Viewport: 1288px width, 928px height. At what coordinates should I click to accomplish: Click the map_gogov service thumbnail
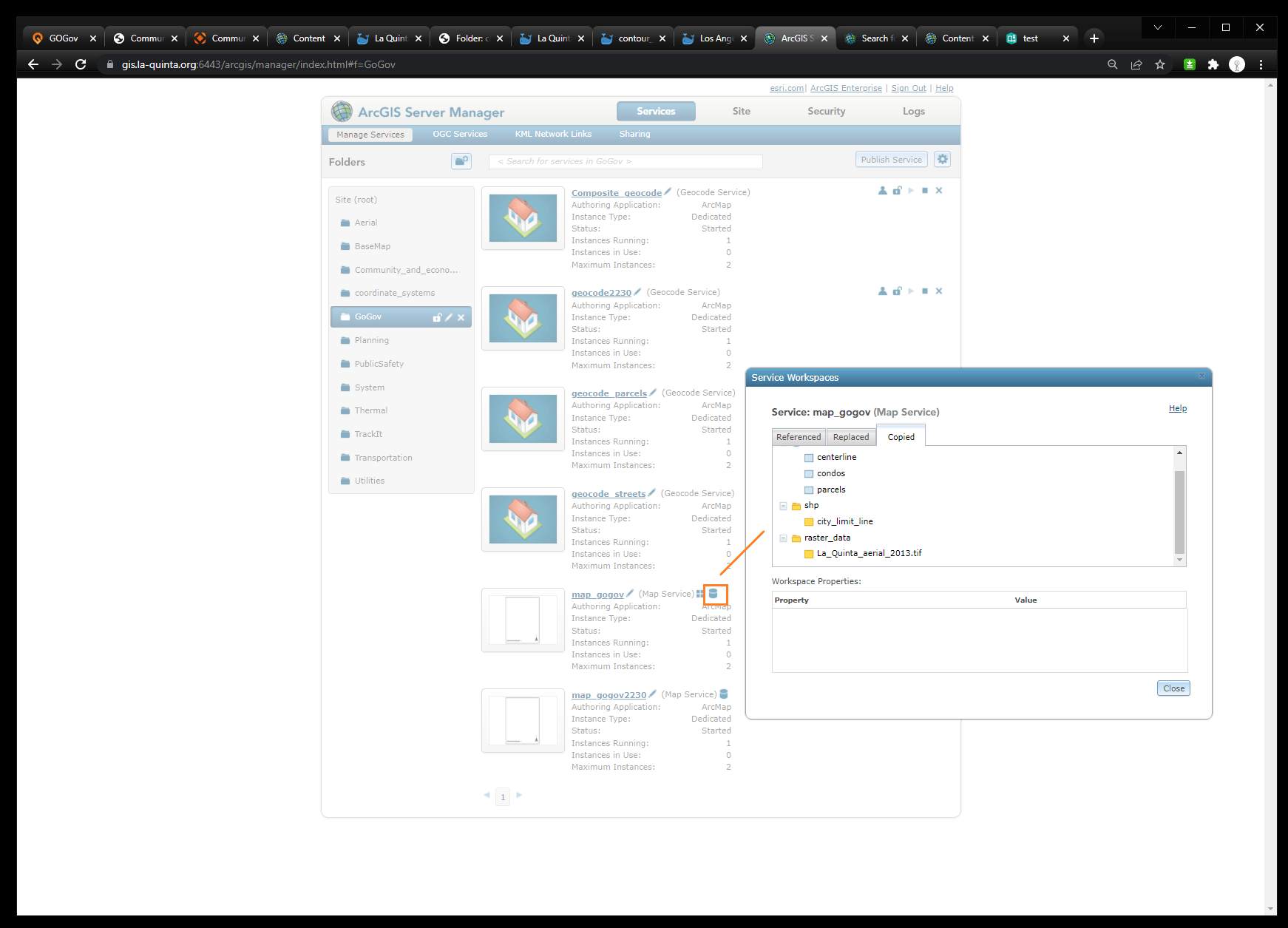click(x=523, y=620)
